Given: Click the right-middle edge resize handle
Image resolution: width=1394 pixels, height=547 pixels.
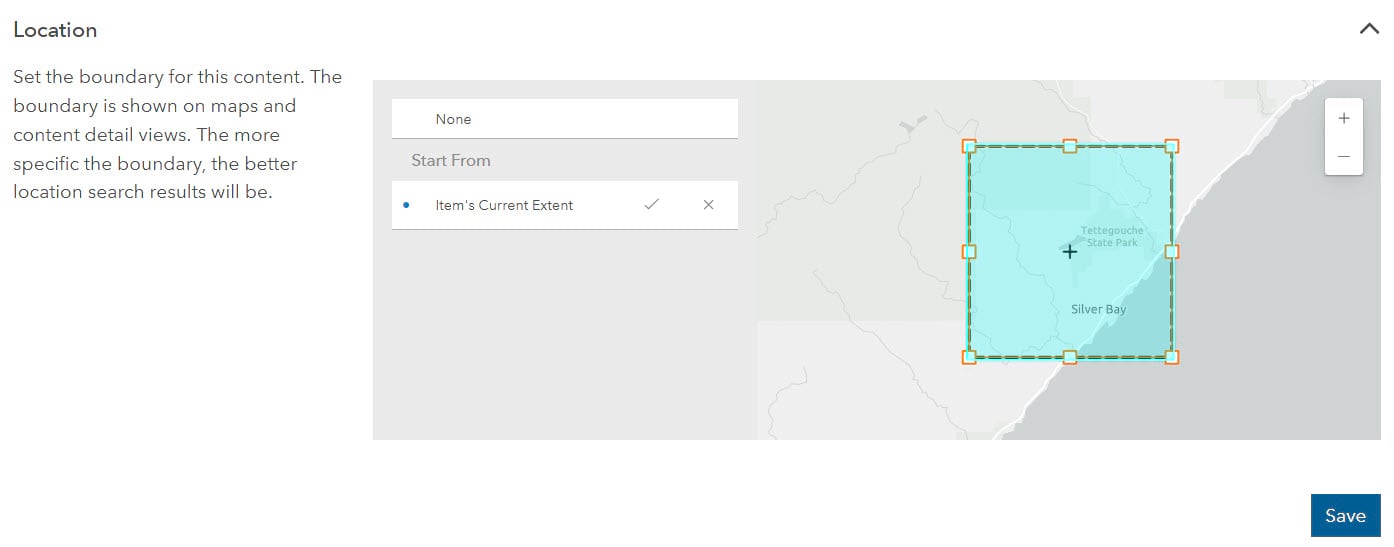Looking at the screenshot, I should click(1172, 252).
